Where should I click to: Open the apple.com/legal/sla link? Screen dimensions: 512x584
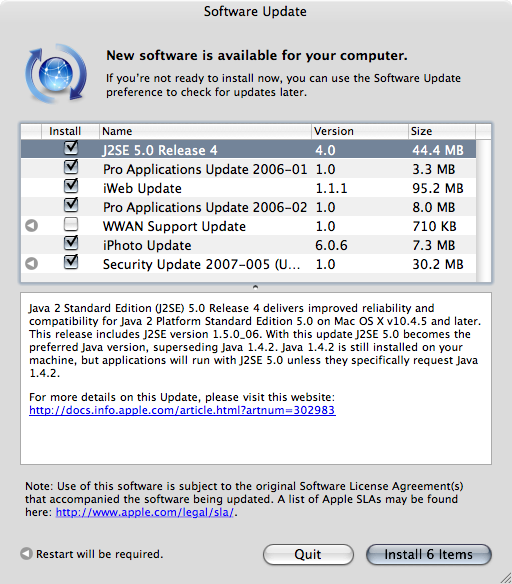click(145, 512)
